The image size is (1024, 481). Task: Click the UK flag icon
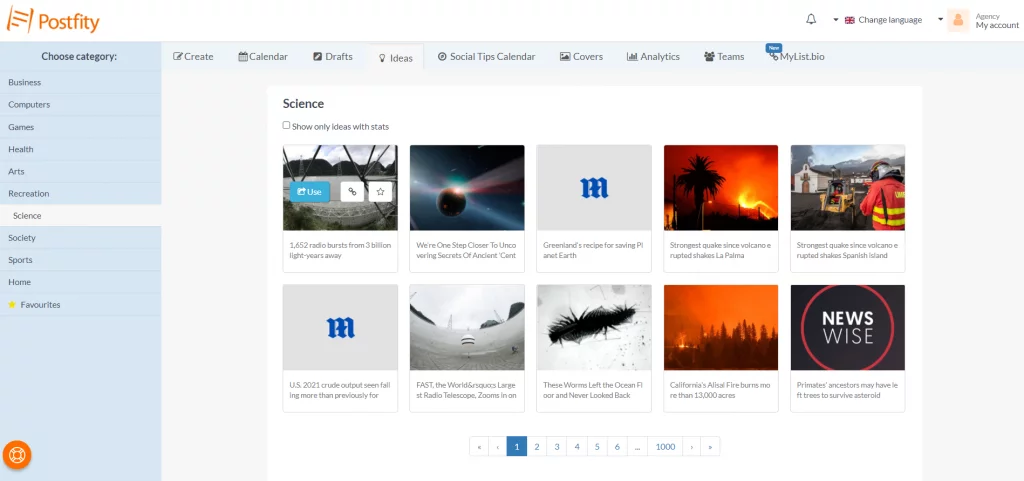tap(850, 20)
